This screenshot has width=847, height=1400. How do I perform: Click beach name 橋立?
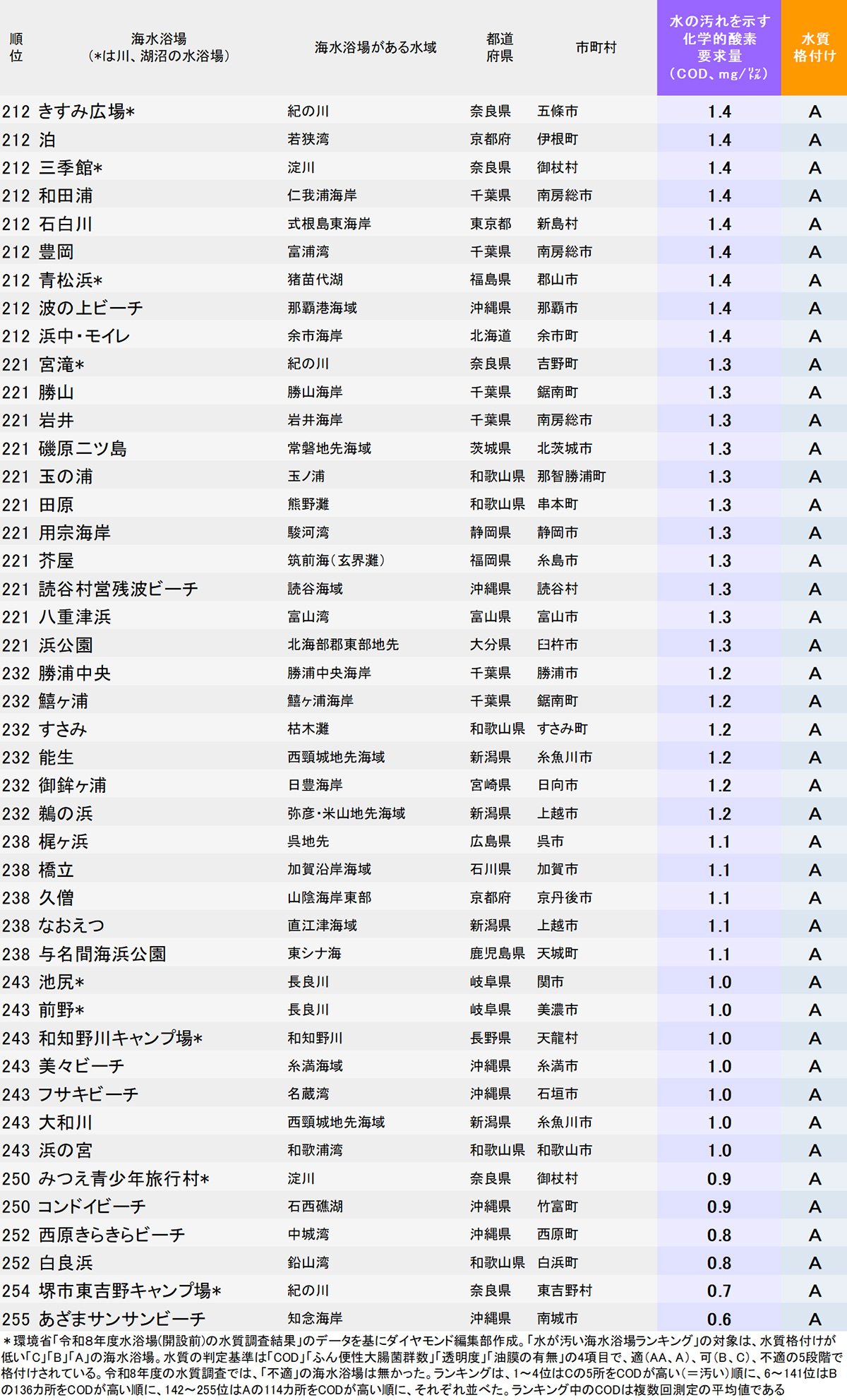point(56,870)
